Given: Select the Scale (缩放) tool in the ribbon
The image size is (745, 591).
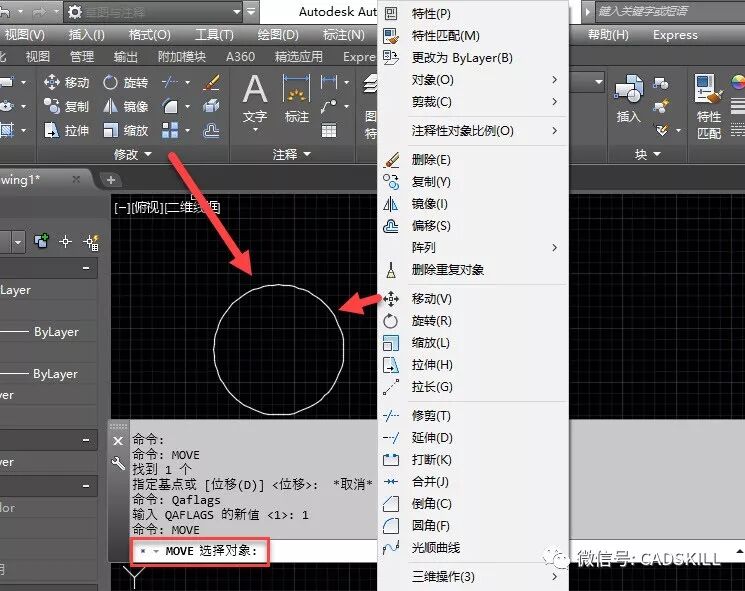Looking at the screenshot, I should coord(125,130).
